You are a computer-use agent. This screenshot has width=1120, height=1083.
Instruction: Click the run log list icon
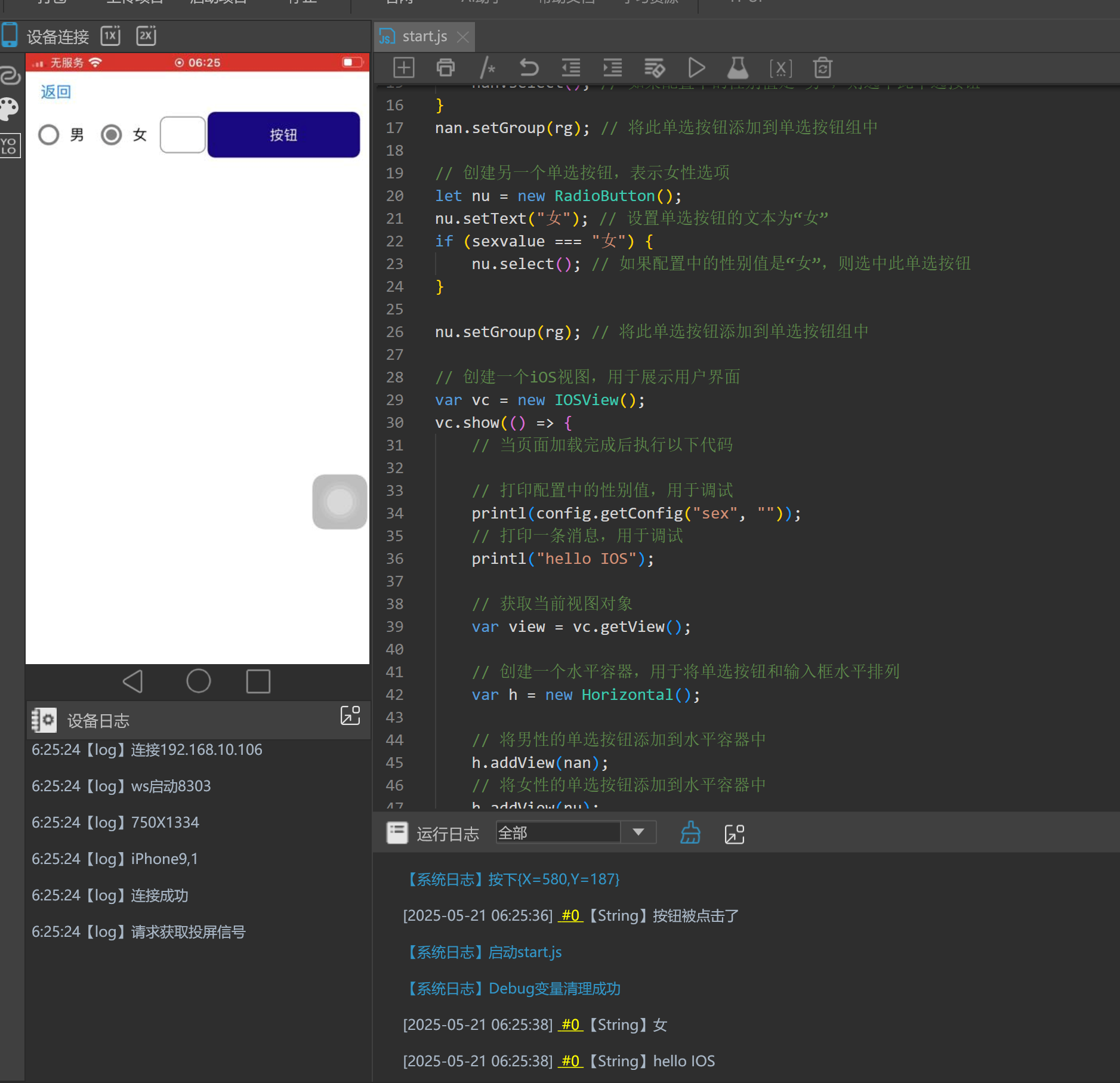397,832
